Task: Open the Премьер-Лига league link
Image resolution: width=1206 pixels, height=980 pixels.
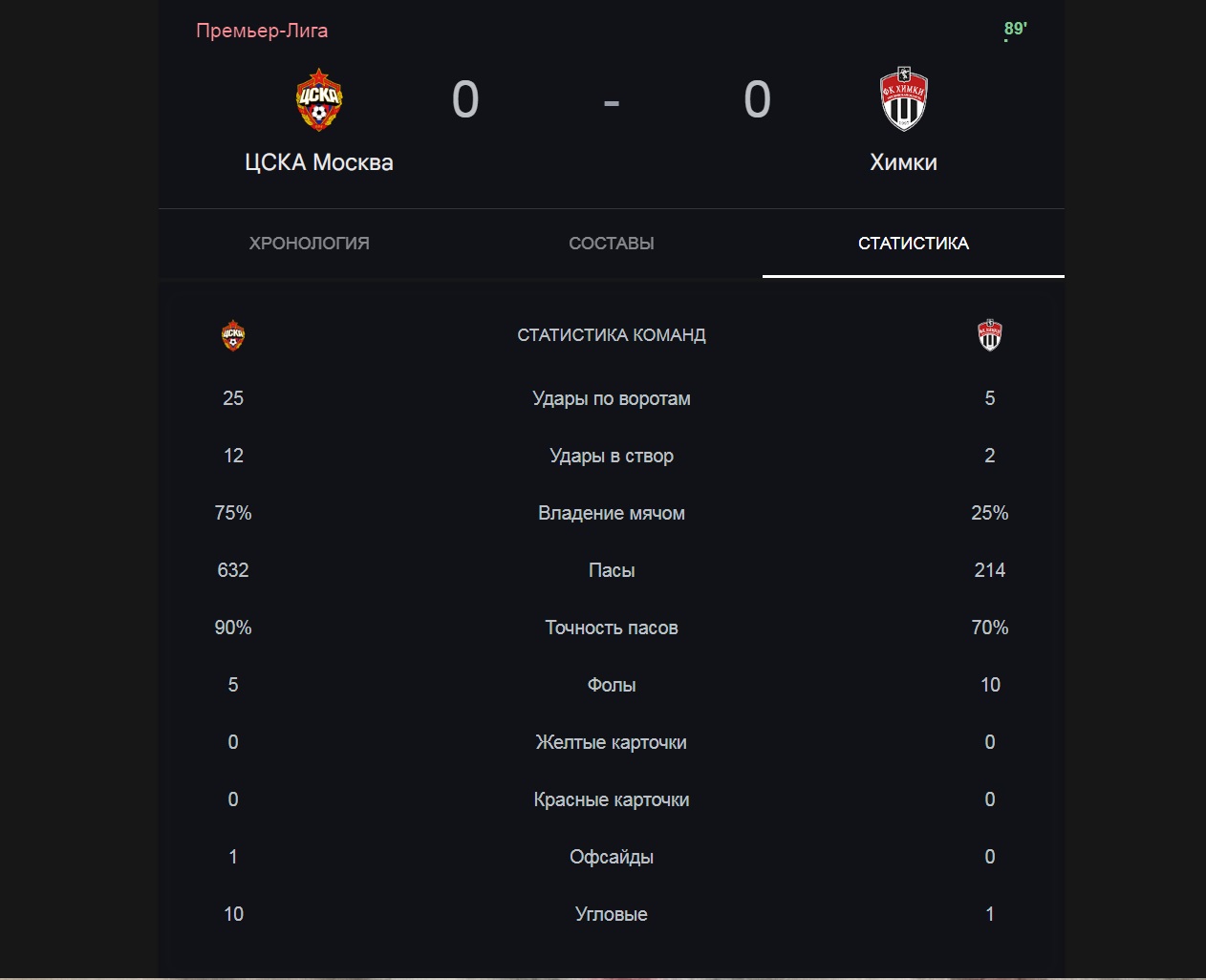Action: [262, 31]
